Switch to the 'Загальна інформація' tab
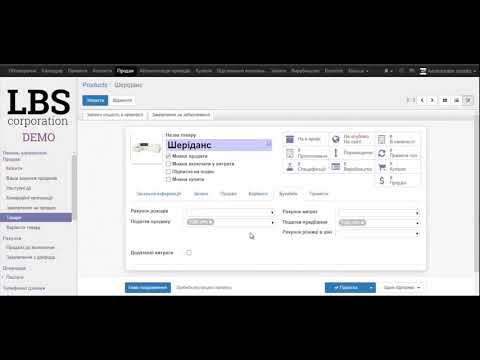The image size is (480, 360). pos(159,194)
